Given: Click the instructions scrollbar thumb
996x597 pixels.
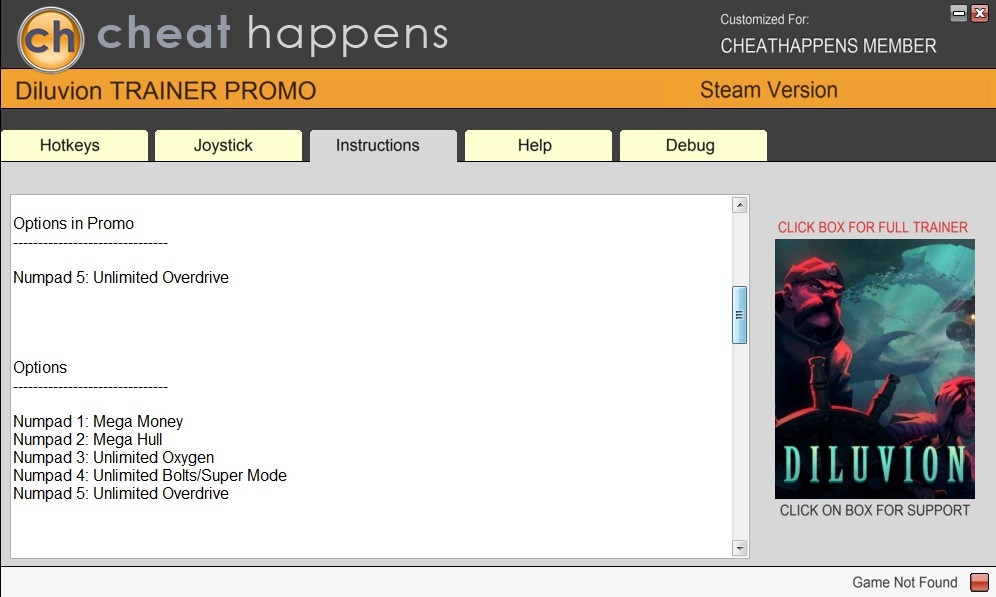Looking at the screenshot, I should click(739, 315).
